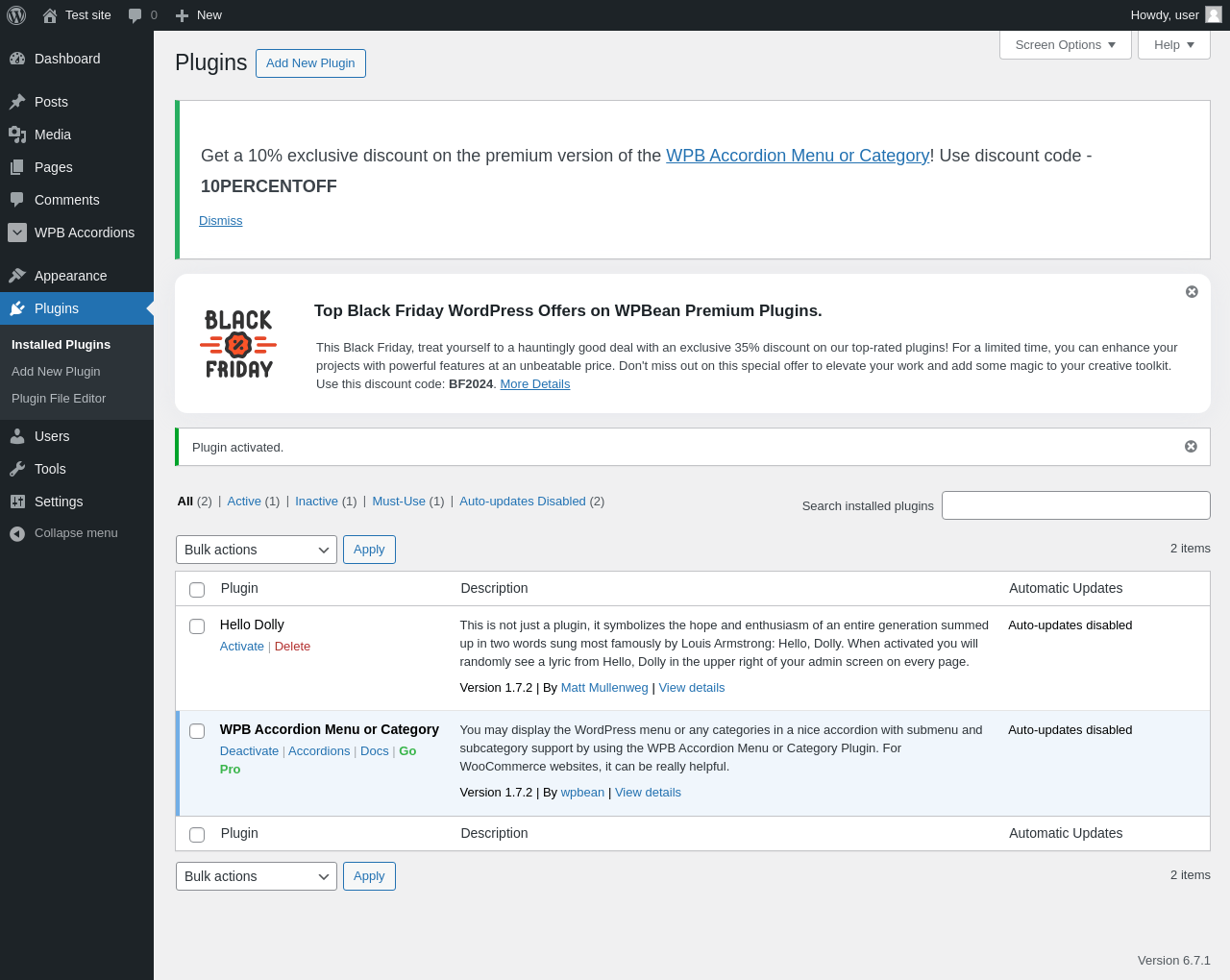Click the WordPress logo icon
The width and height of the screenshot is (1230, 980).
[16, 15]
